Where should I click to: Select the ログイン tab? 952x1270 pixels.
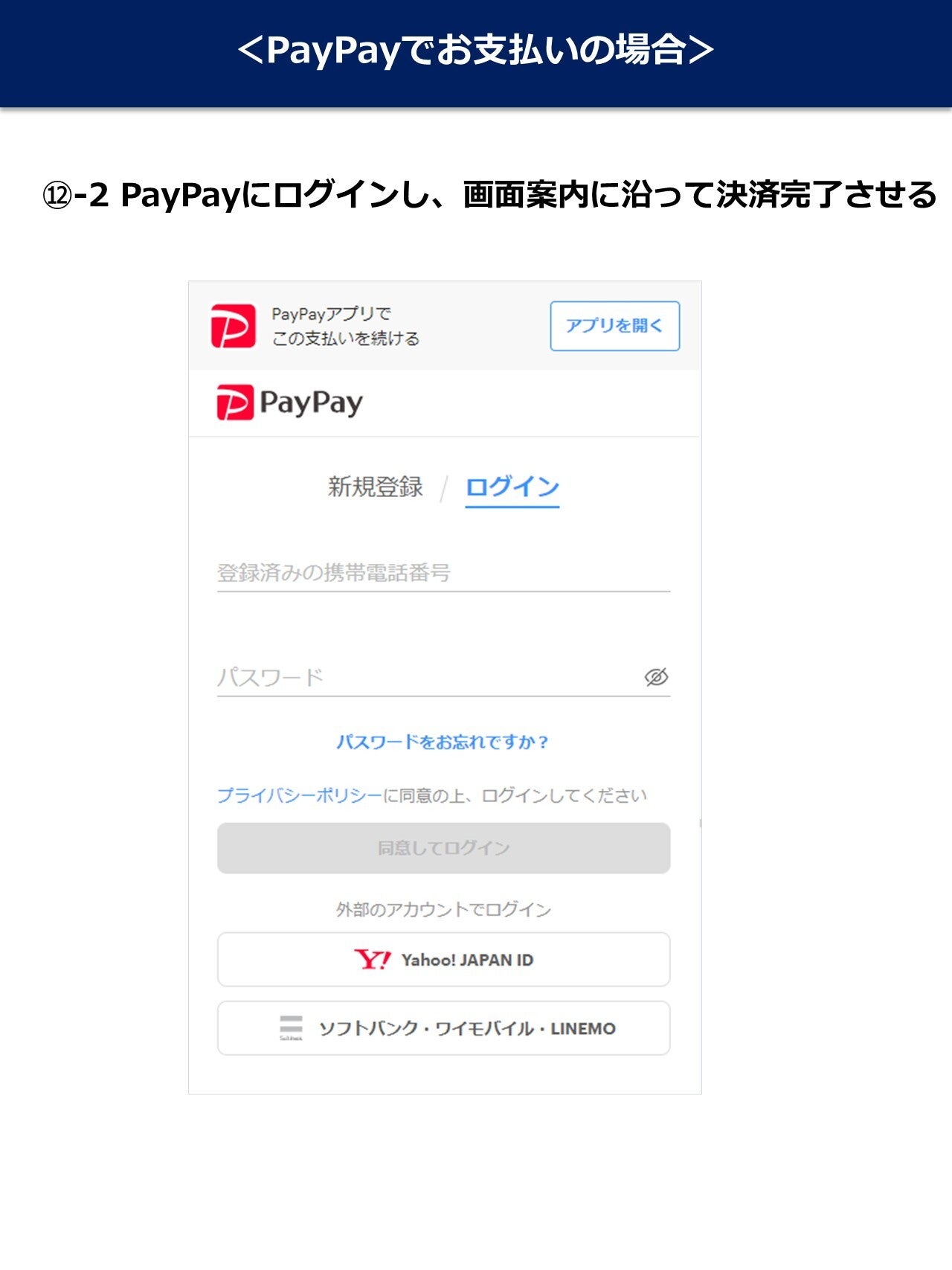point(512,488)
